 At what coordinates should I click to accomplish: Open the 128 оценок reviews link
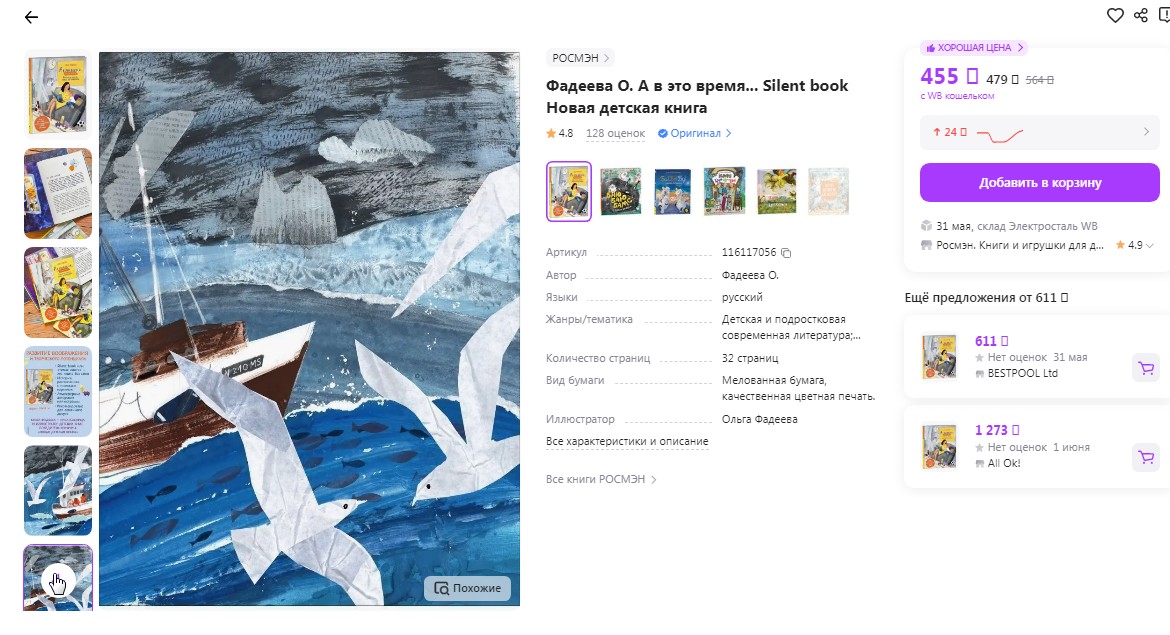point(616,134)
